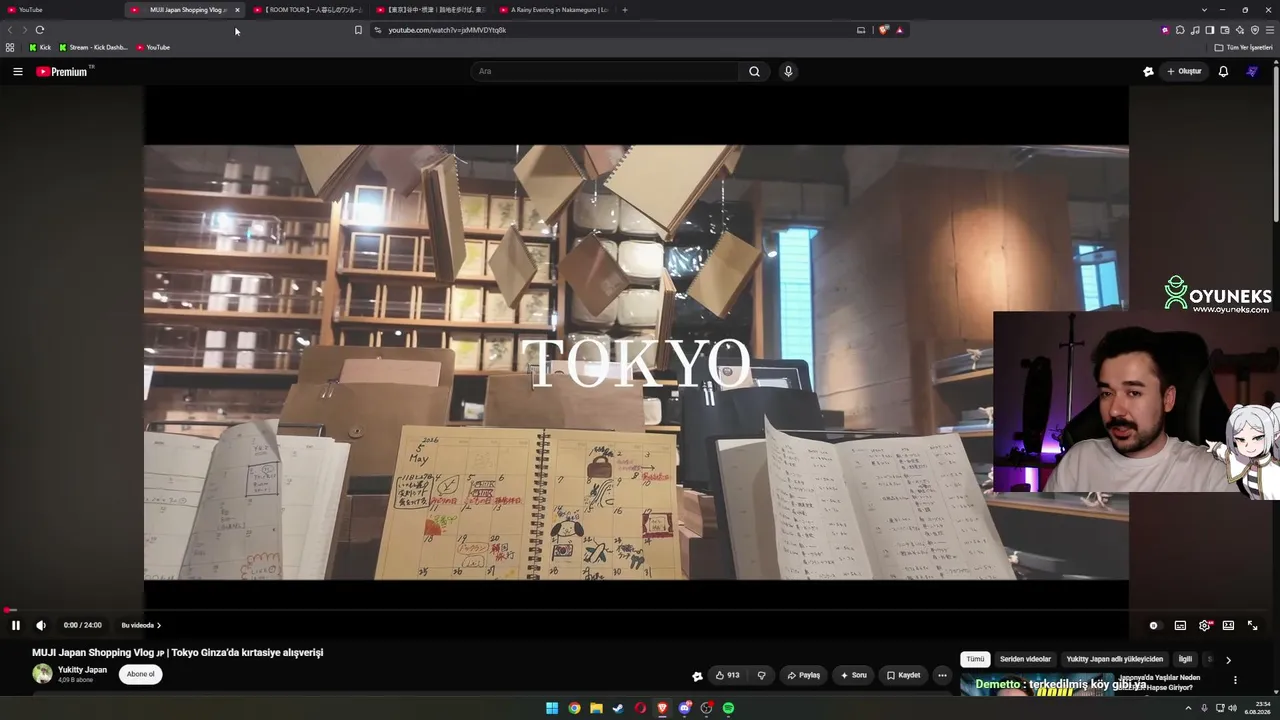This screenshot has height=720, width=1280.
Task: Open the 'Tüm Yer İşaretleri' bookmarks folder
Action: 1243,47
